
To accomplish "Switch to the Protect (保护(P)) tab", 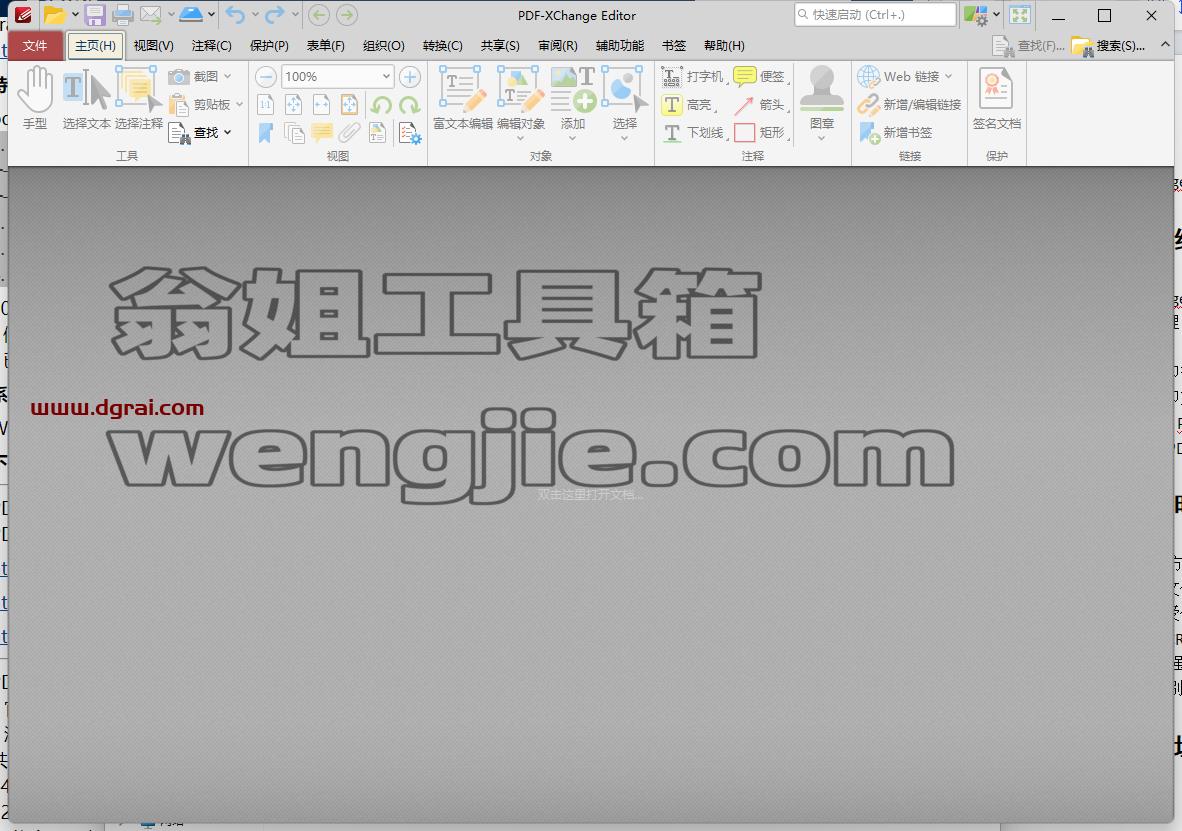I will [x=269, y=46].
